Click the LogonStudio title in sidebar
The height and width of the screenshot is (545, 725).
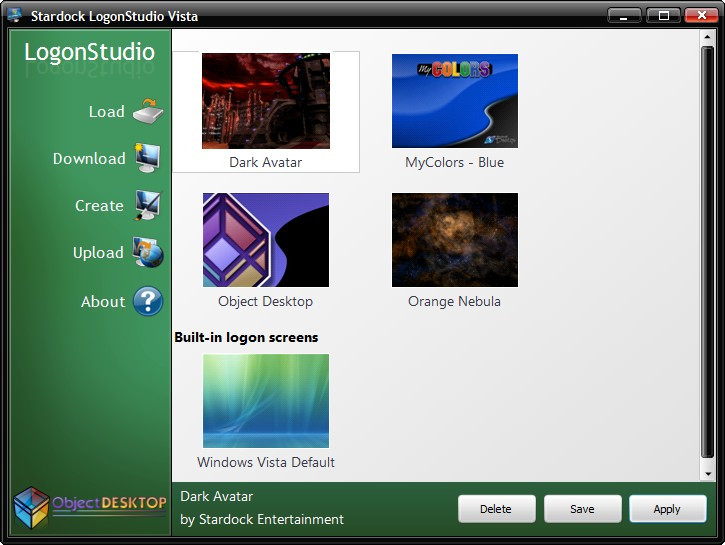pos(90,52)
